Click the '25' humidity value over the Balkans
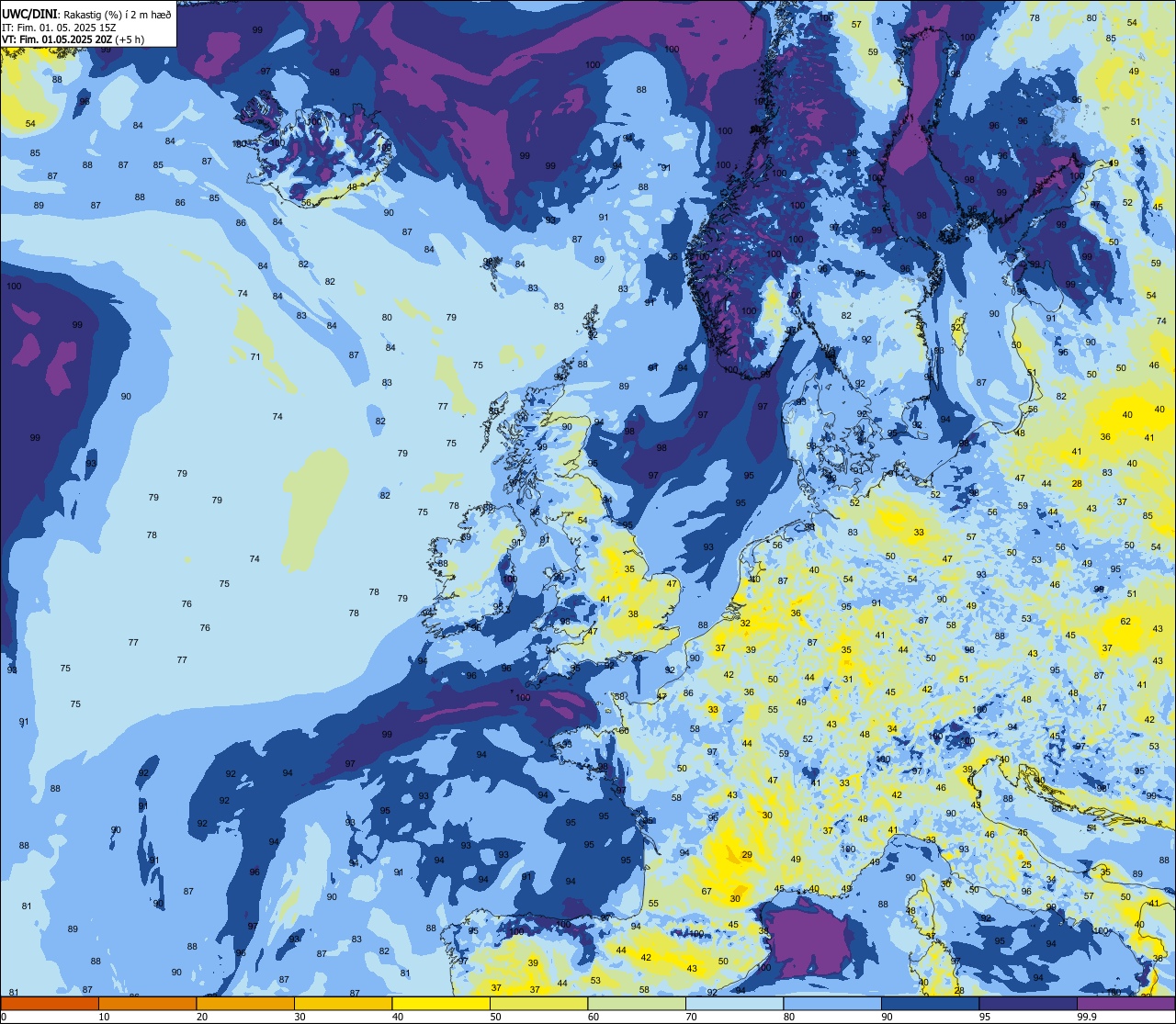 pyautogui.click(x=1026, y=865)
